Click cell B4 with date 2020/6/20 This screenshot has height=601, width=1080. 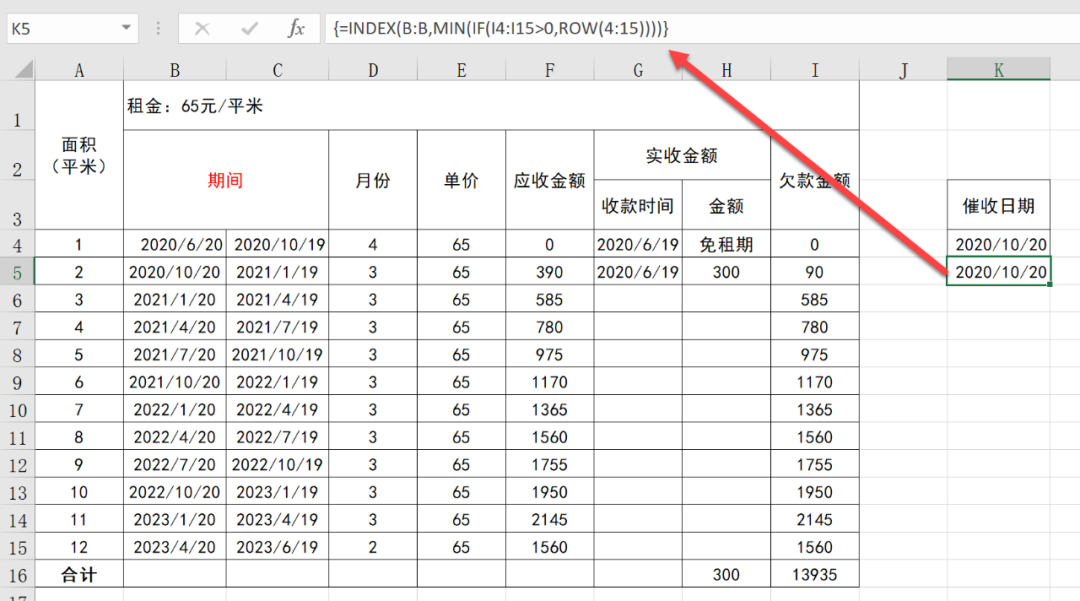175,244
